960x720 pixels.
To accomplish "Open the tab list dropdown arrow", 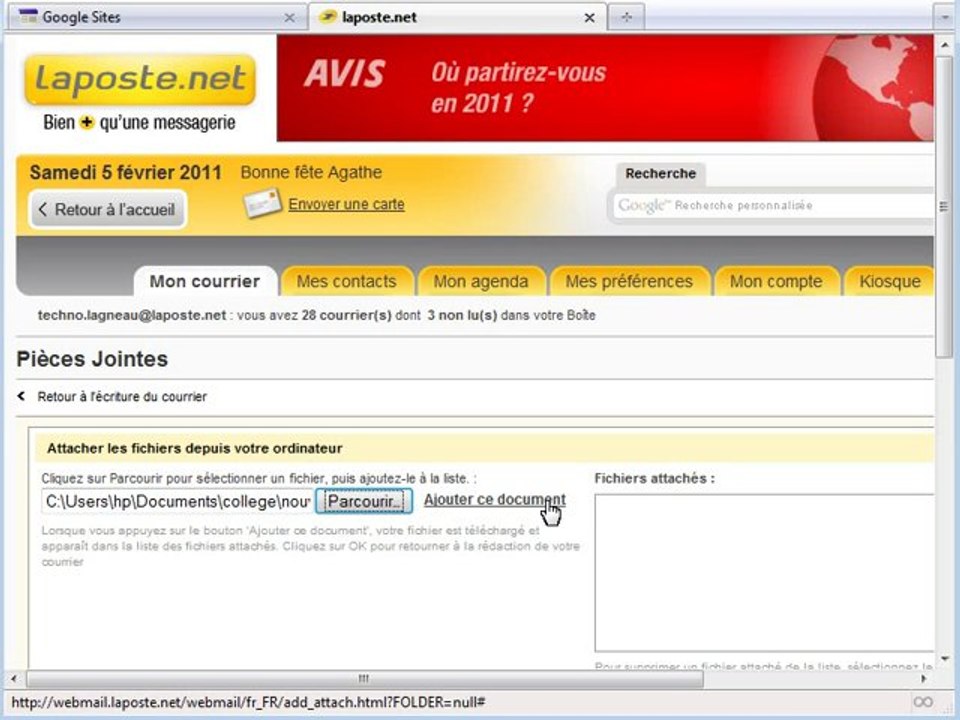I will tap(944, 18).
